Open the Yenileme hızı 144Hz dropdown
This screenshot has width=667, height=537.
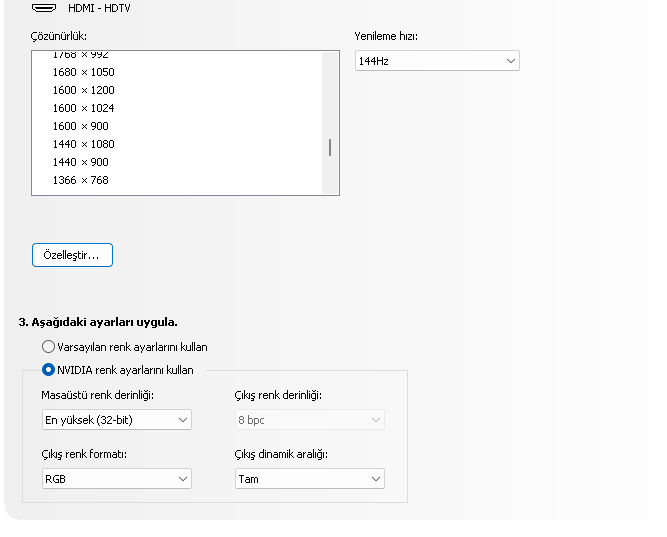tap(437, 61)
